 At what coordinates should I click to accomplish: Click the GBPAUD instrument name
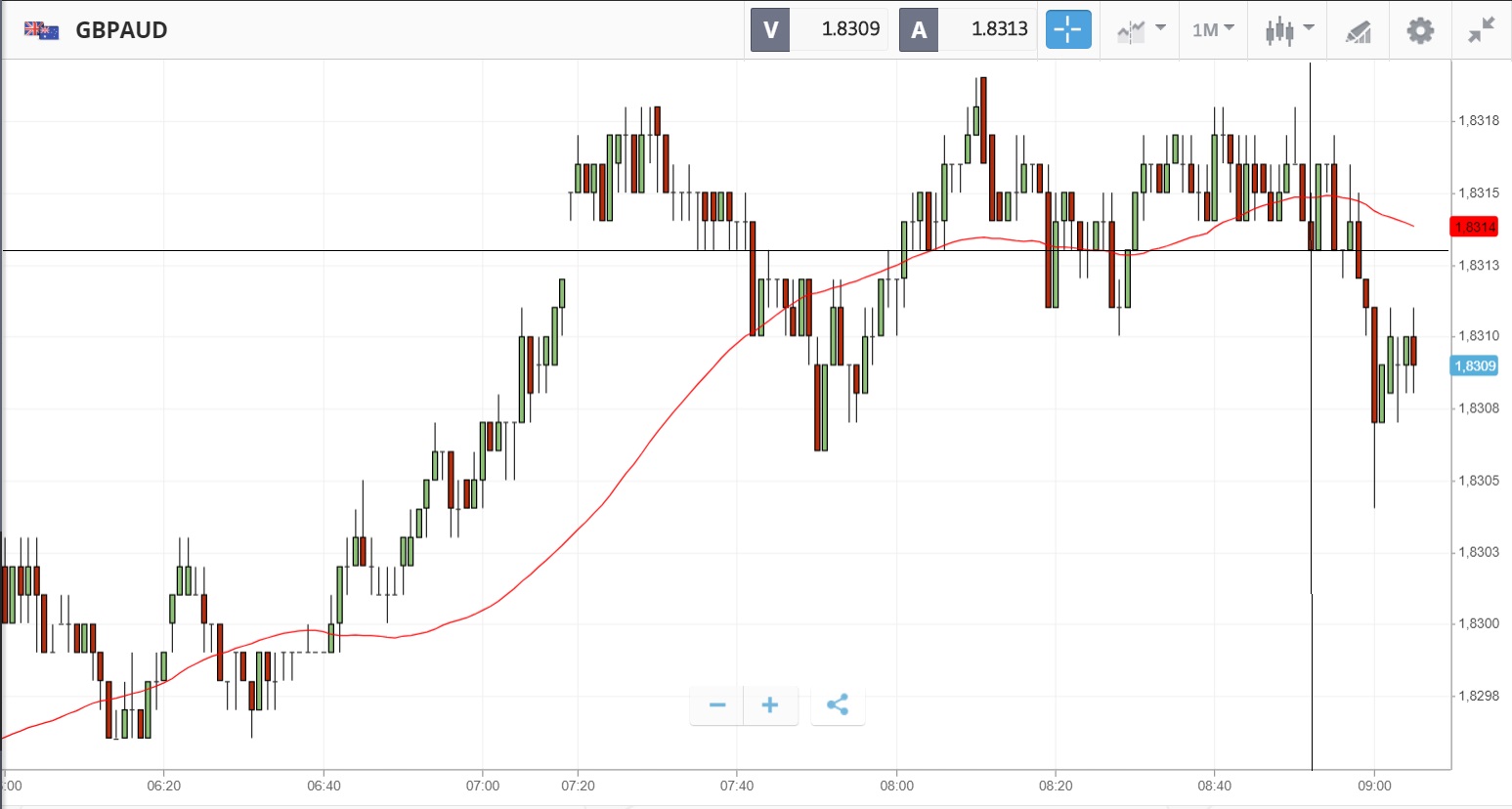click(121, 30)
